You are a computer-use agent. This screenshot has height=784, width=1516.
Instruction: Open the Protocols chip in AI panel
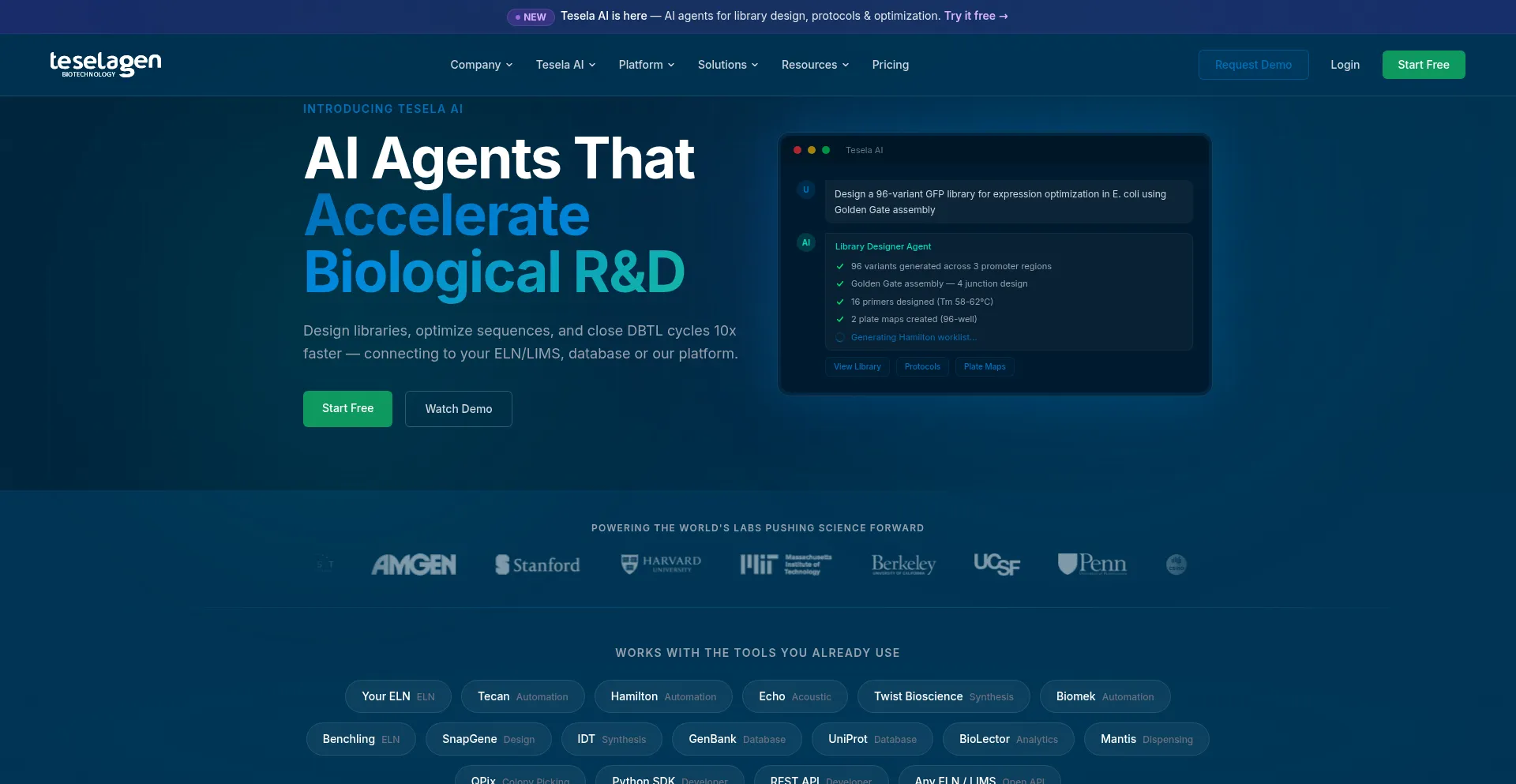click(922, 366)
